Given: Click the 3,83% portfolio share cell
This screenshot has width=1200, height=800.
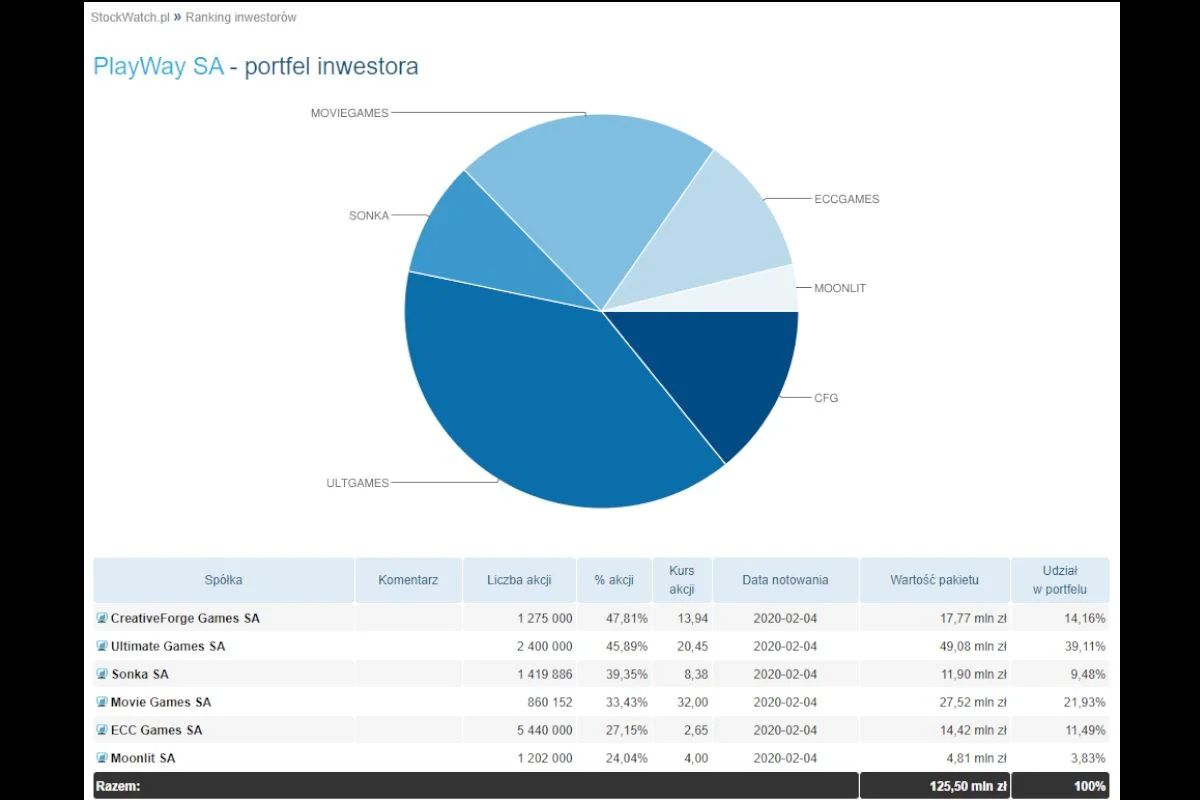Looking at the screenshot, I should 1060,758.
